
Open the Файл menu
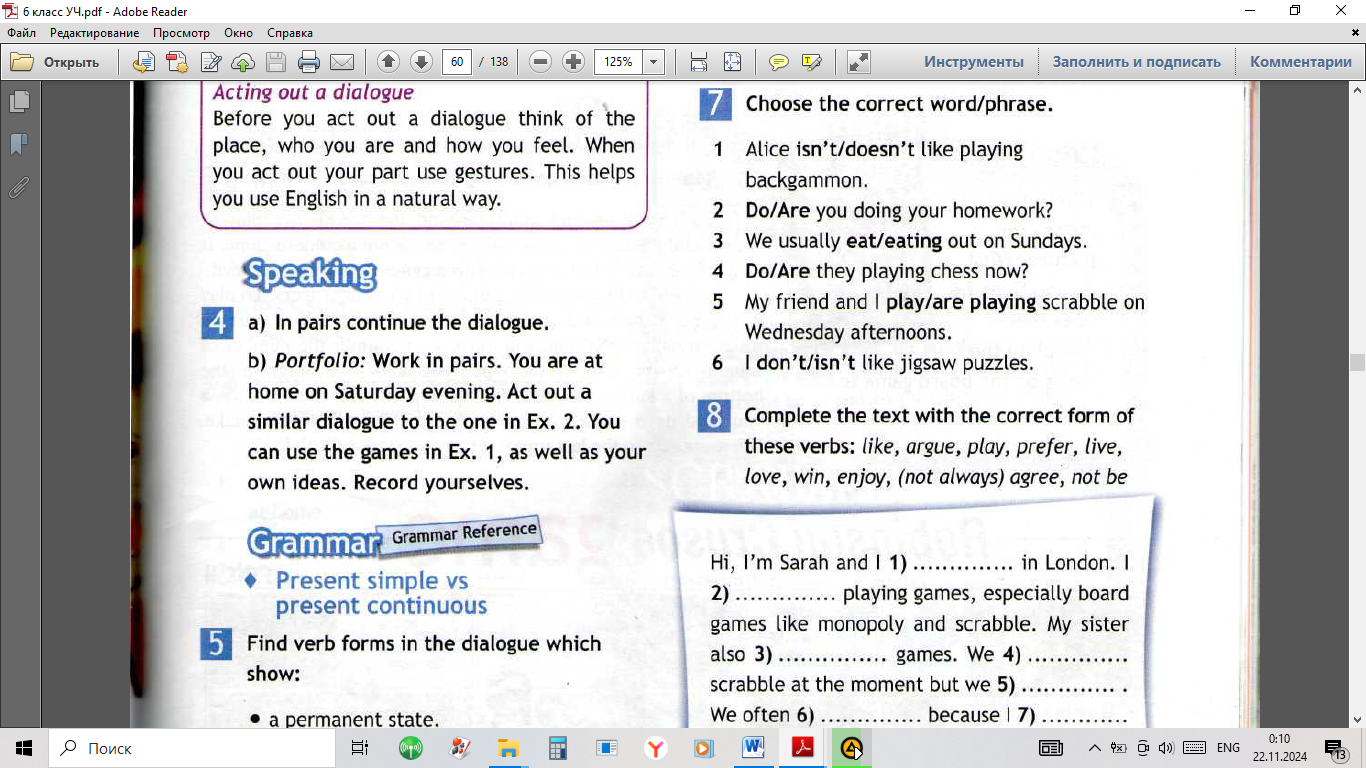click(21, 33)
